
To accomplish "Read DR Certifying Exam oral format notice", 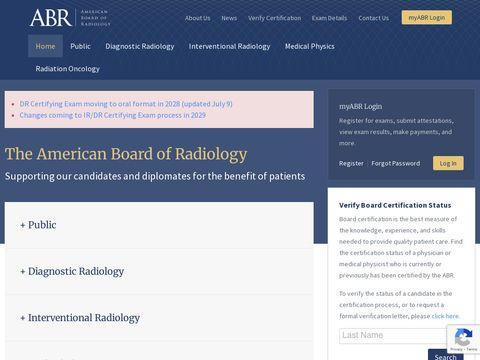I will (126, 104).
